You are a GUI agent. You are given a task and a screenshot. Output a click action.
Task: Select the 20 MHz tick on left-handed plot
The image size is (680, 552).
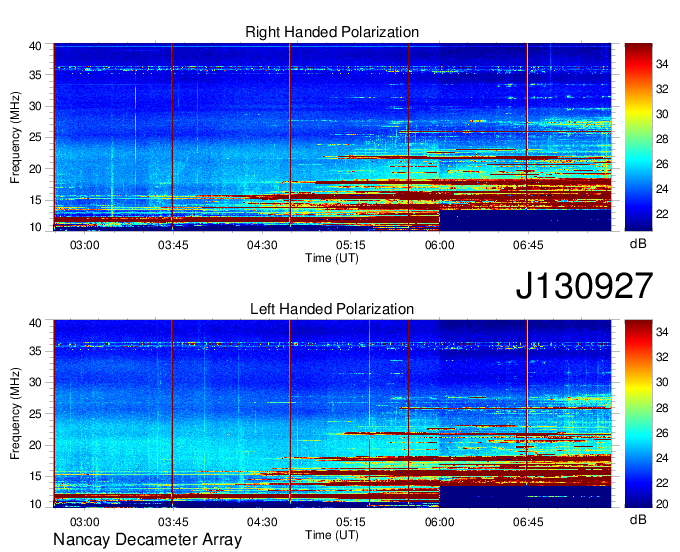35,445
